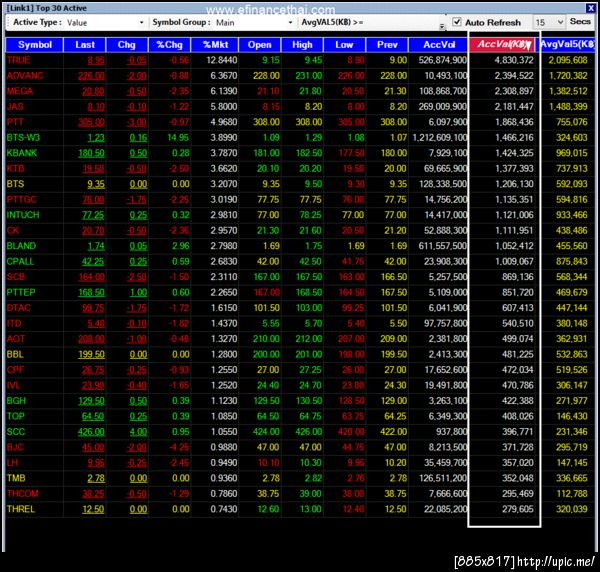
Task: Select the BLAND symbol
Action: (x=21, y=246)
